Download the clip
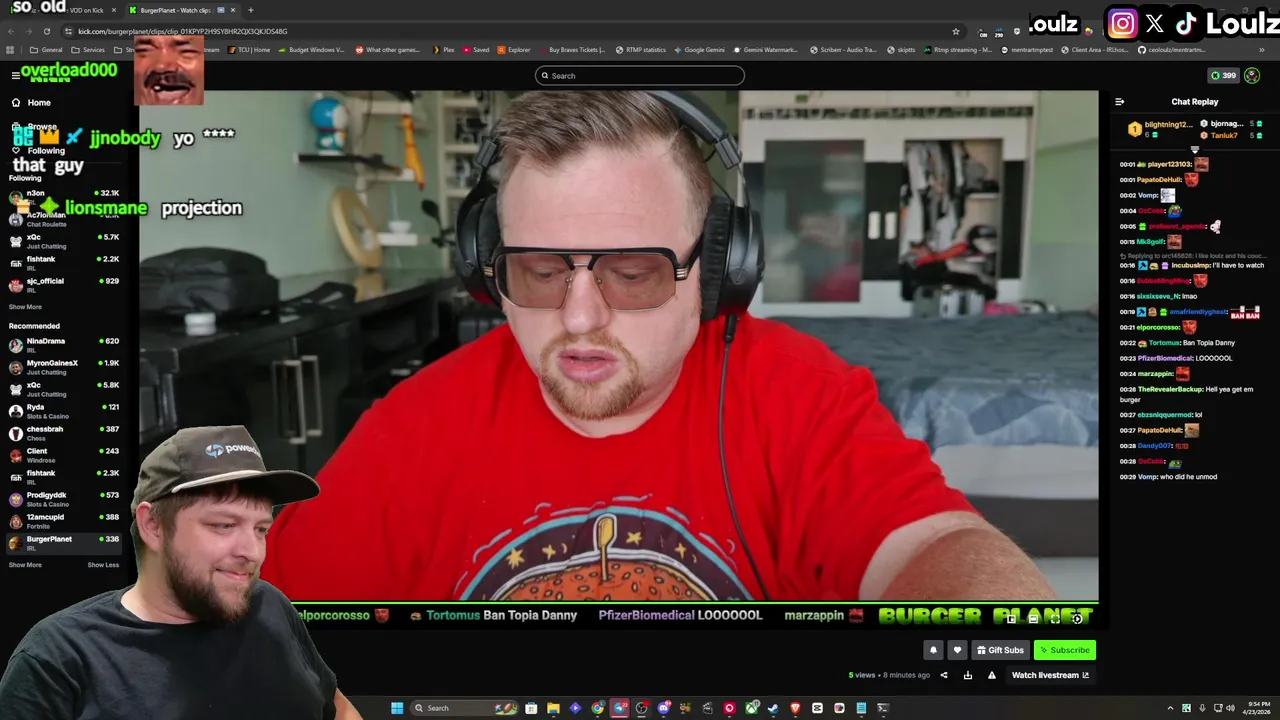 tap(968, 675)
